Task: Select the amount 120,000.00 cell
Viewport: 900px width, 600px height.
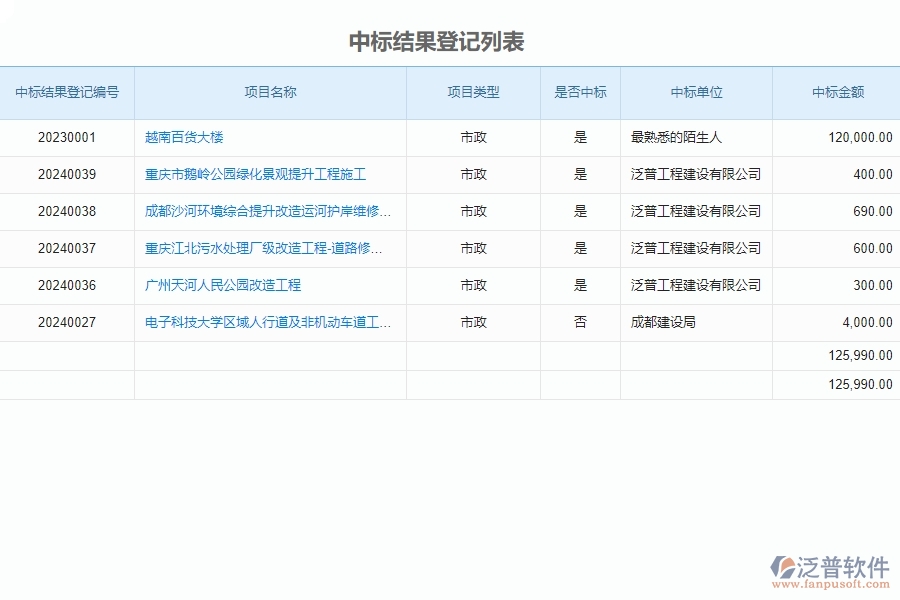Action: pos(858,137)
